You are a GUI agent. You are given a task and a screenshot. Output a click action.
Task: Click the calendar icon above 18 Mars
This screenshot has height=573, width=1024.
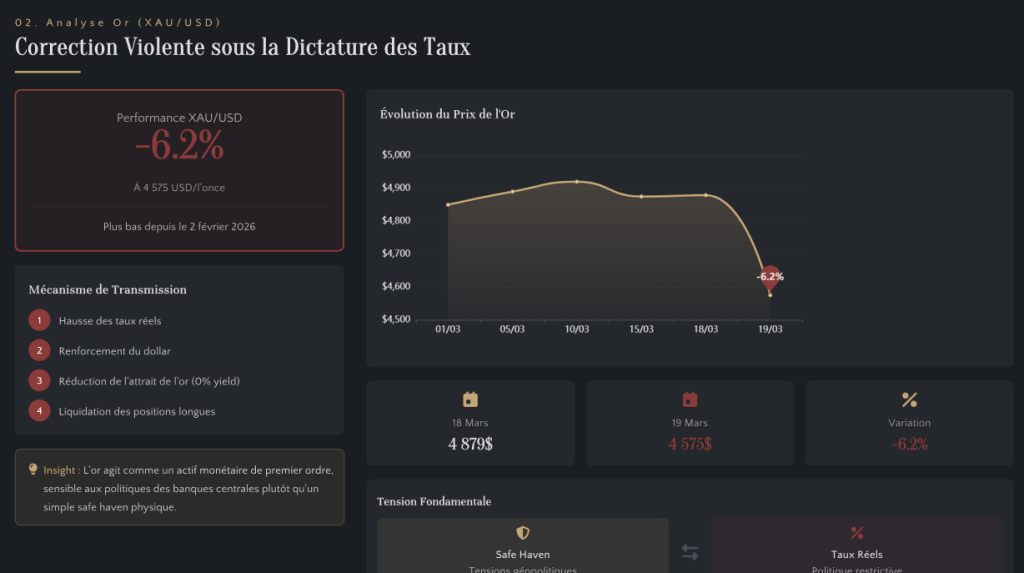coord(470,399)
